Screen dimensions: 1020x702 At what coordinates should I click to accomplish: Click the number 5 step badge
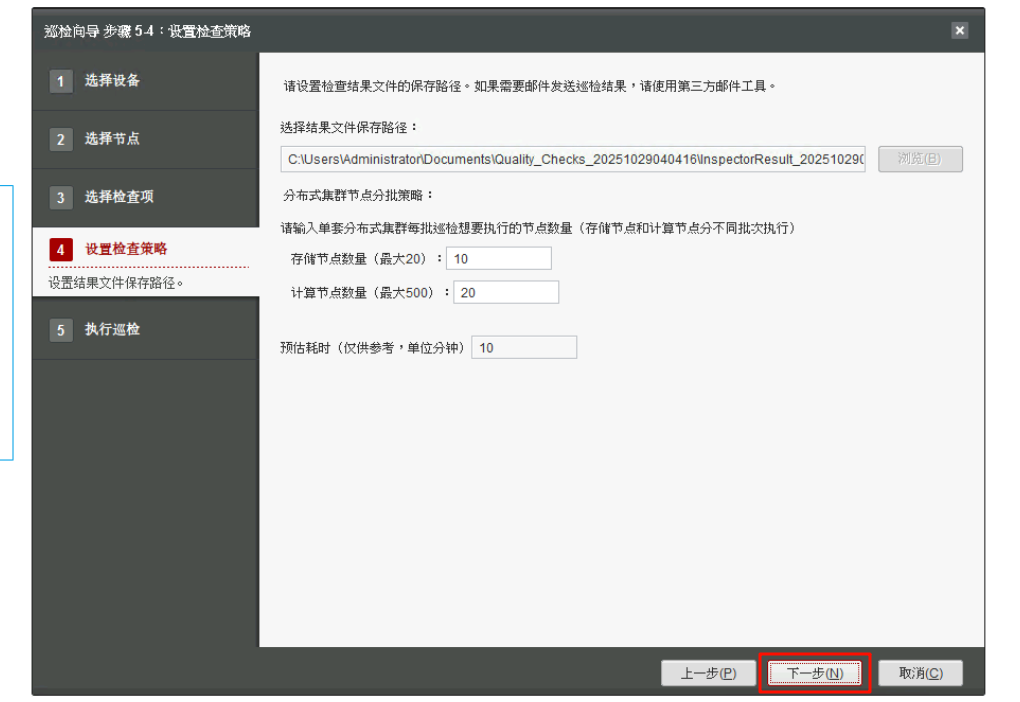(61, 330)
